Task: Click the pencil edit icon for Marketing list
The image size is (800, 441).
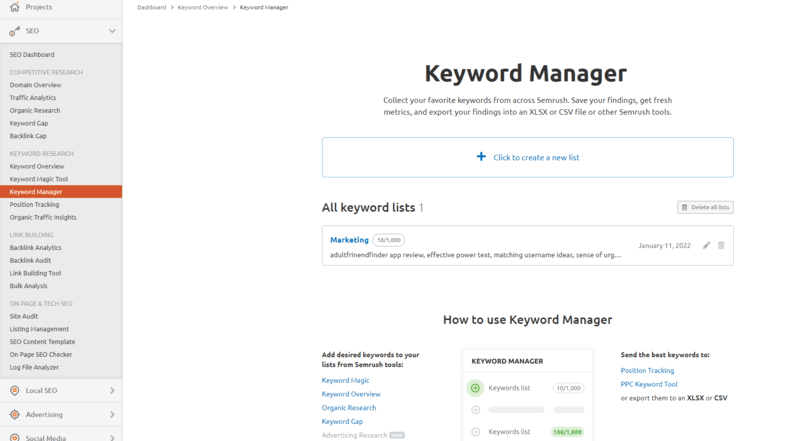Action: 707,246
